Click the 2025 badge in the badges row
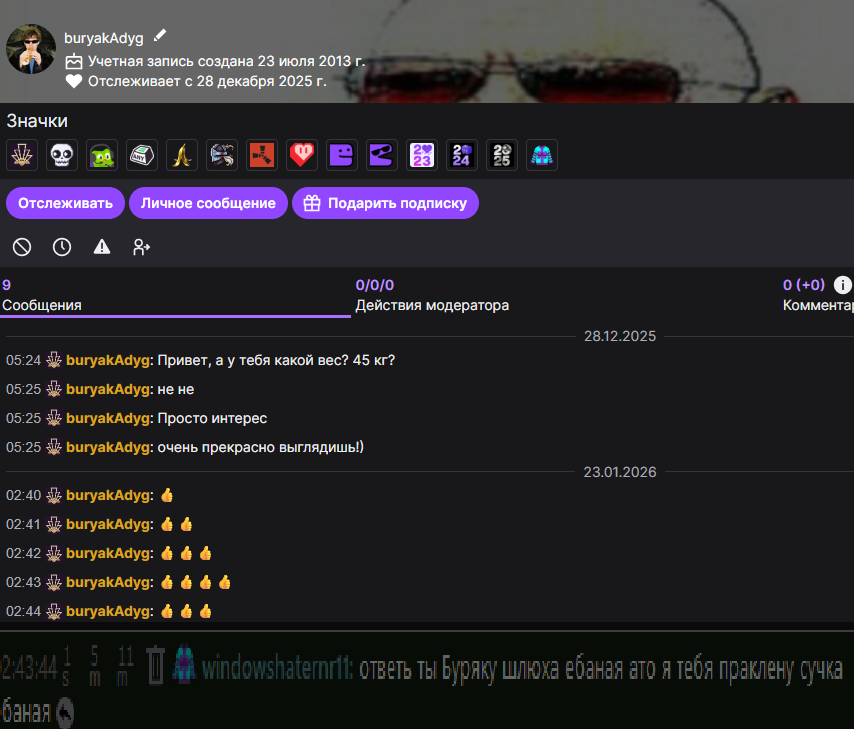The image size is (854, 729). 501,155
